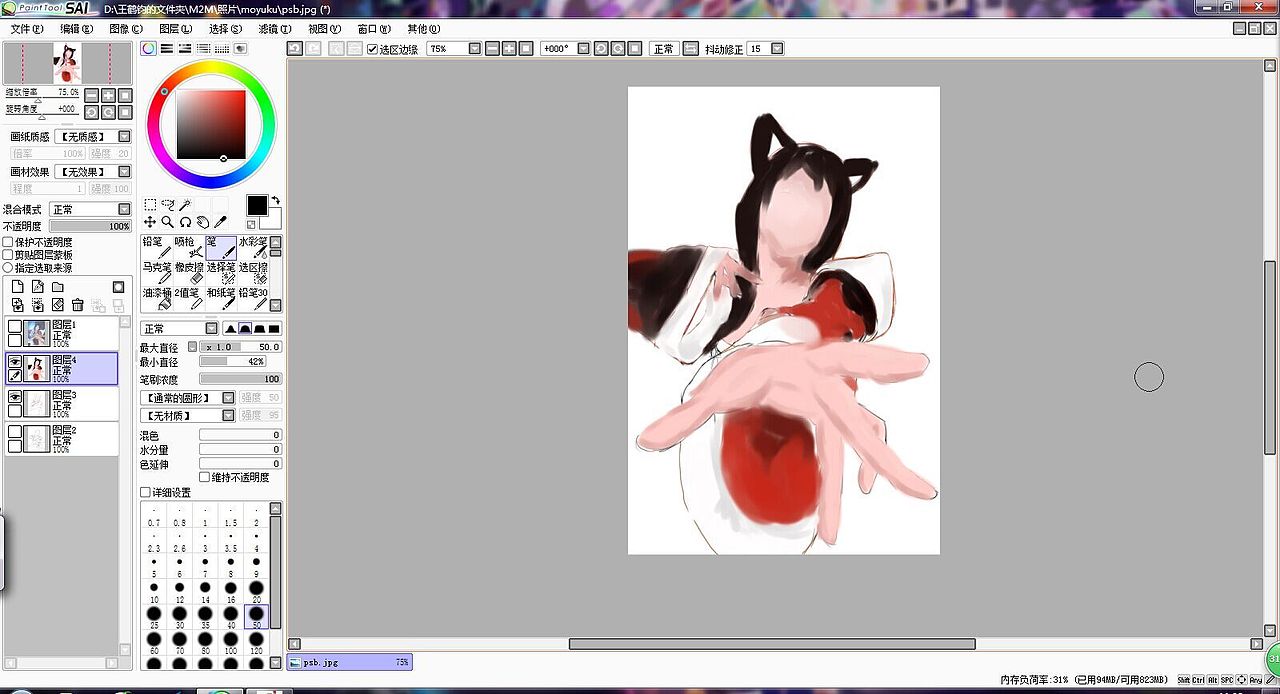Open the 滤镜 Filter menu
This screenshot has height=694, width=1280.
274,29
